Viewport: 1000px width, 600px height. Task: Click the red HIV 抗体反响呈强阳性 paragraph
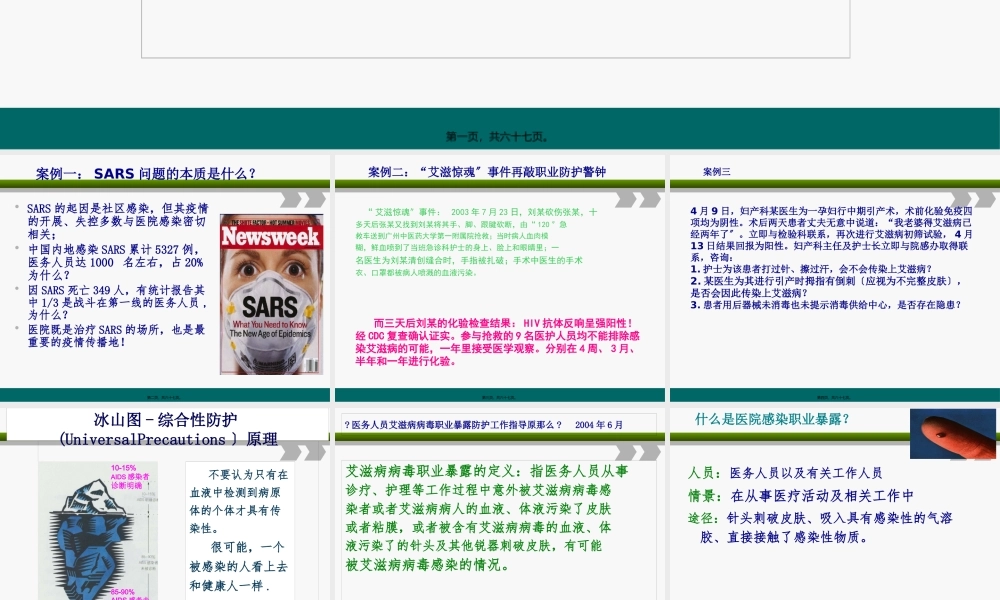tap(497, 342)
